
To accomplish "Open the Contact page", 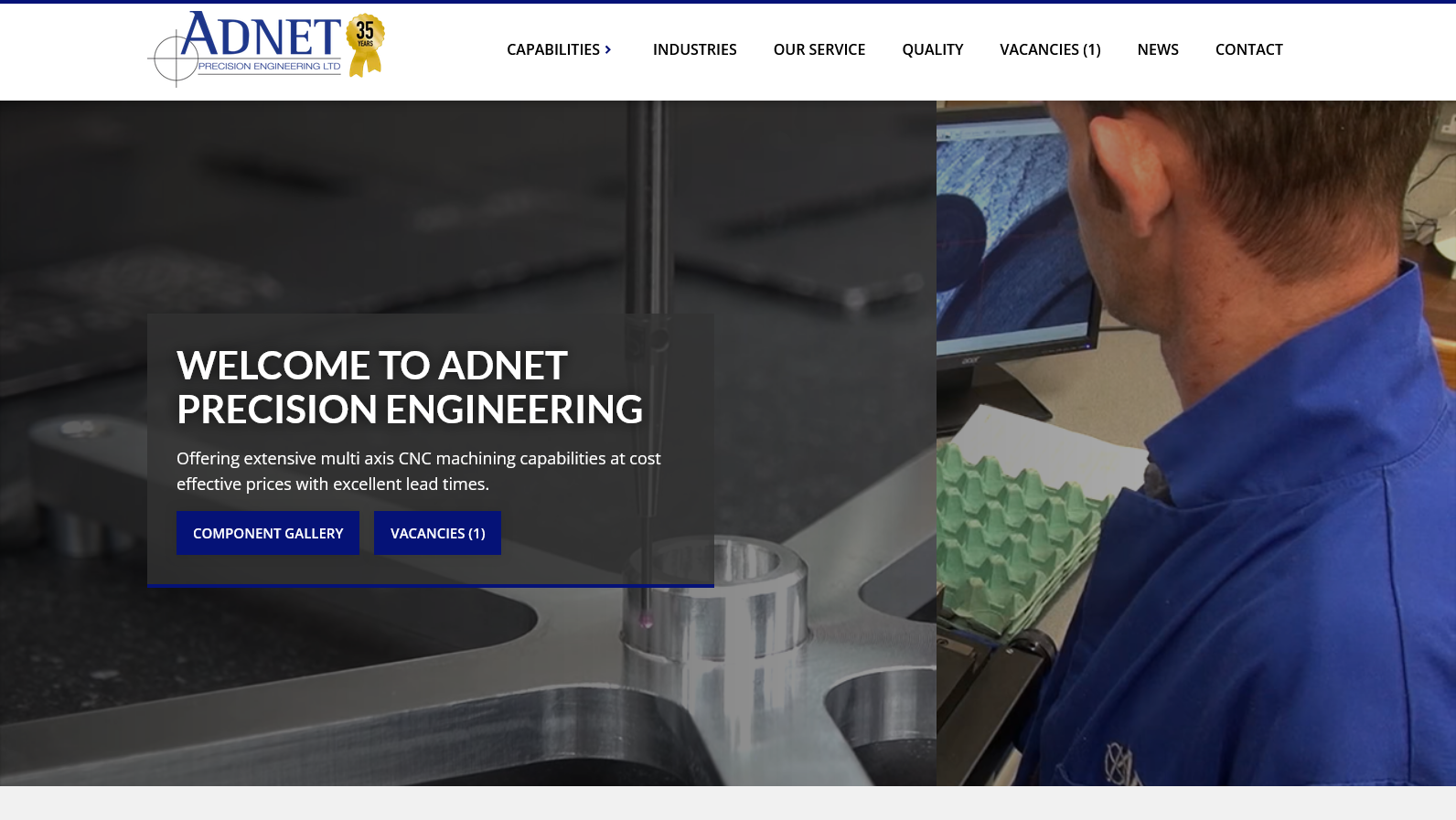I will pos(1248,49).
